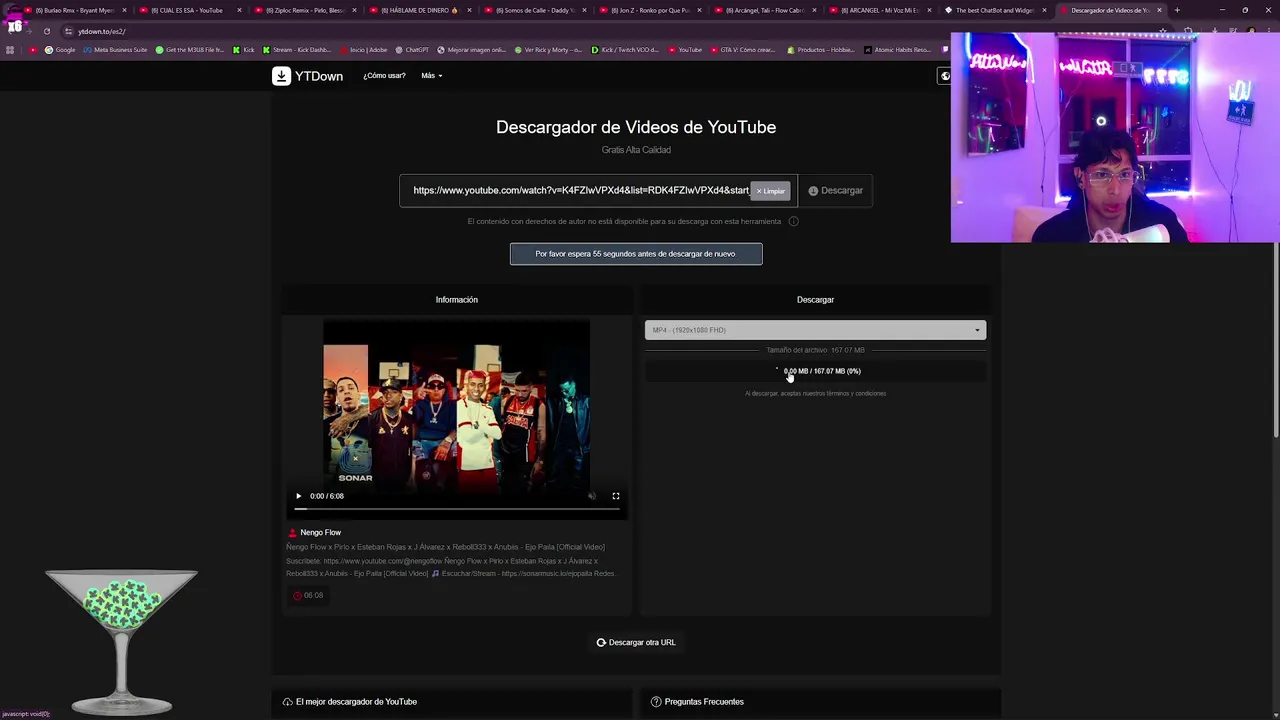Viewport: 1280px width, 720px height.
Task: Enter fullscreen on the video preview
Action: (616, 496)
